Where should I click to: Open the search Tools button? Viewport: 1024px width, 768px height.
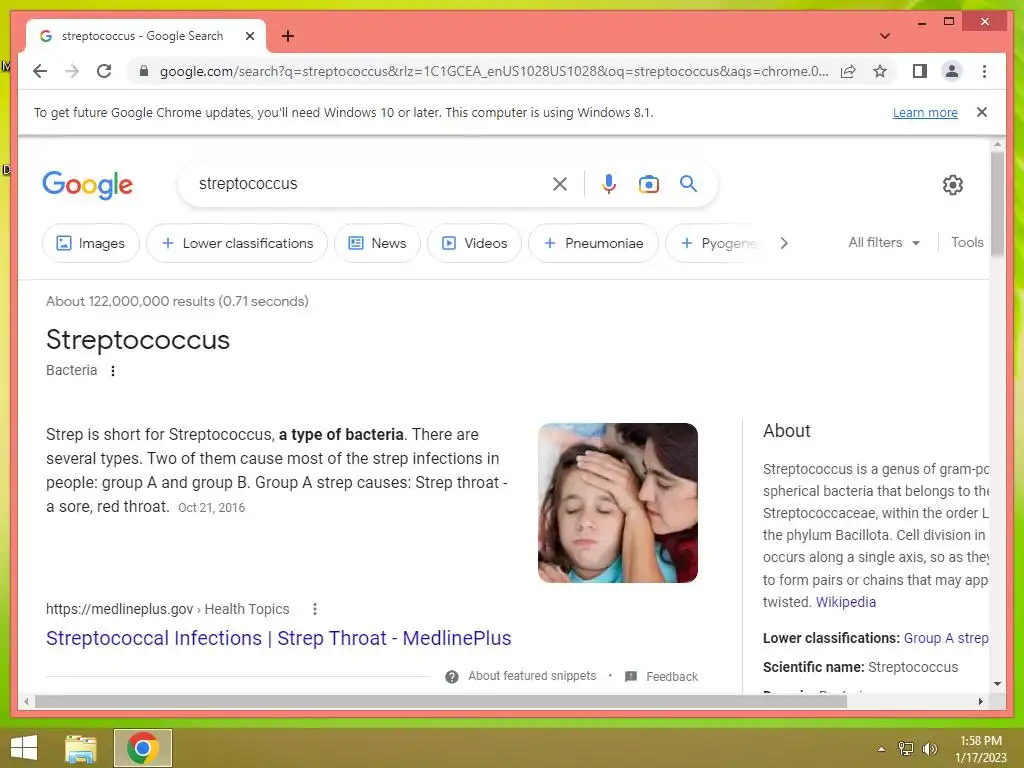click(967, 242)
